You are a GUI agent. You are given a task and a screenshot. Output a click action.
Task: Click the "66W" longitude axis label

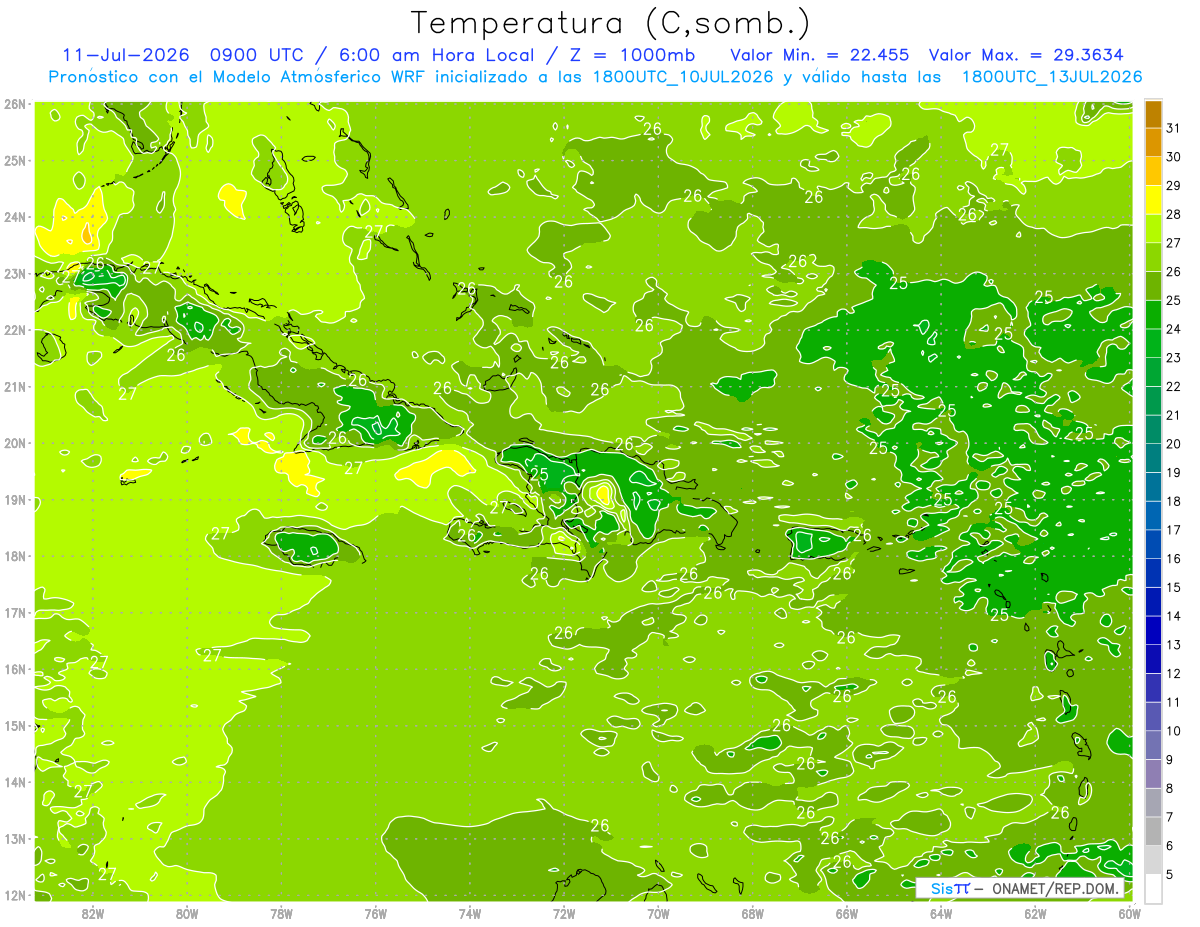coord(847,913)
